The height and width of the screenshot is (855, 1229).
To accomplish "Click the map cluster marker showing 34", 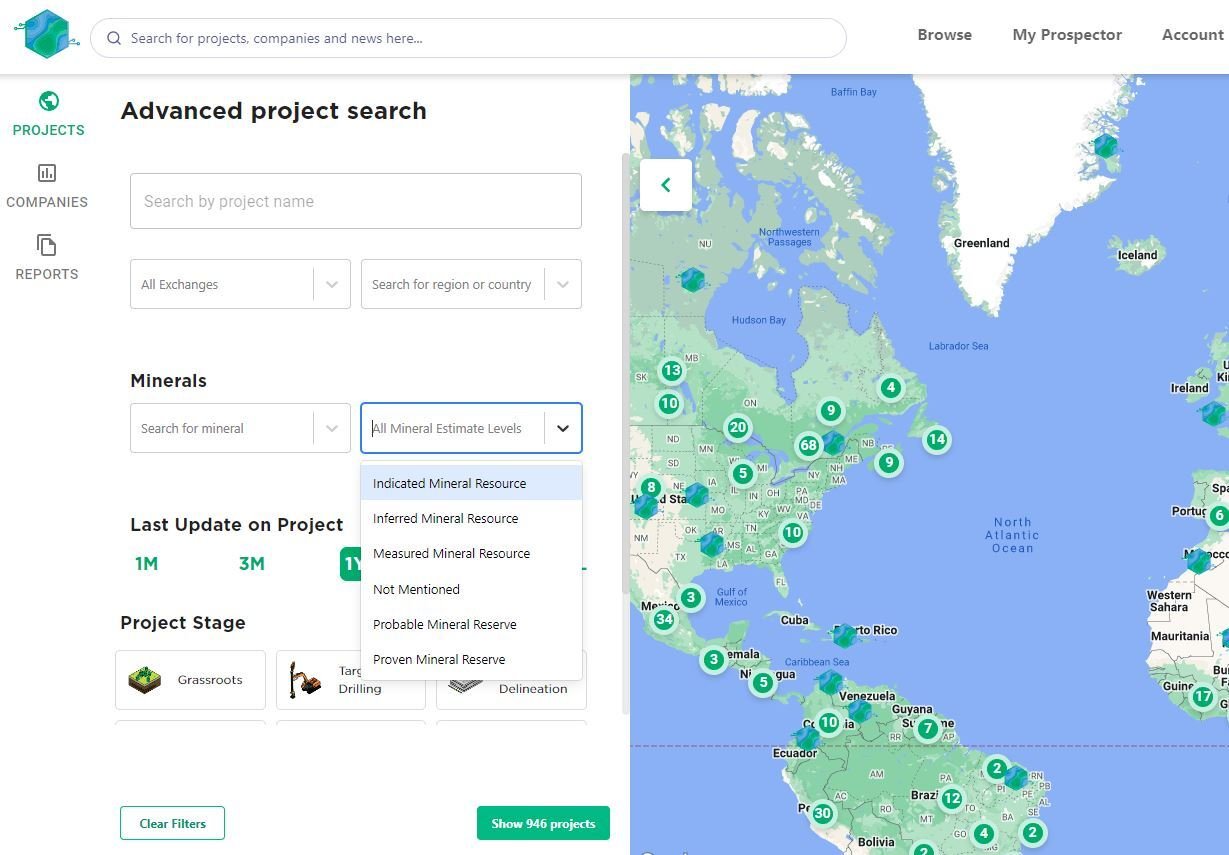I will pyautogui.click(x=663, y=619).
